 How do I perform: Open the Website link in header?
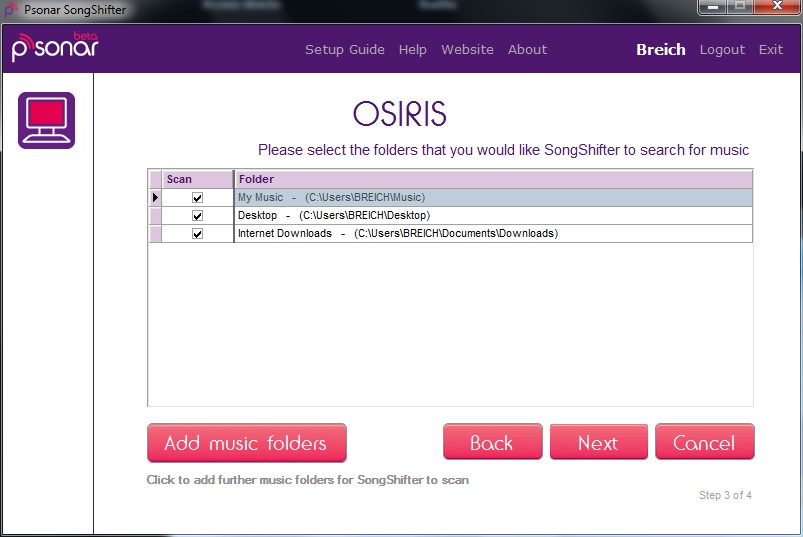(x=468, y=50)
